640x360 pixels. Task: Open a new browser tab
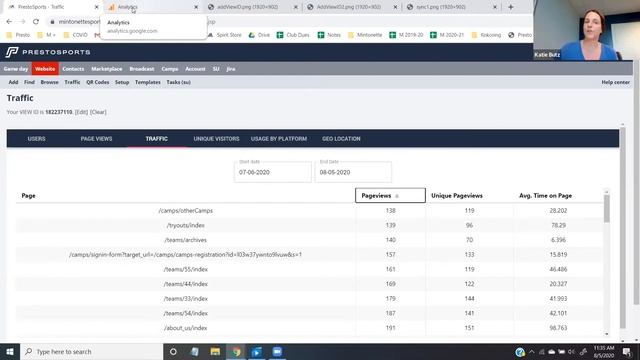(x=511, y=7)
